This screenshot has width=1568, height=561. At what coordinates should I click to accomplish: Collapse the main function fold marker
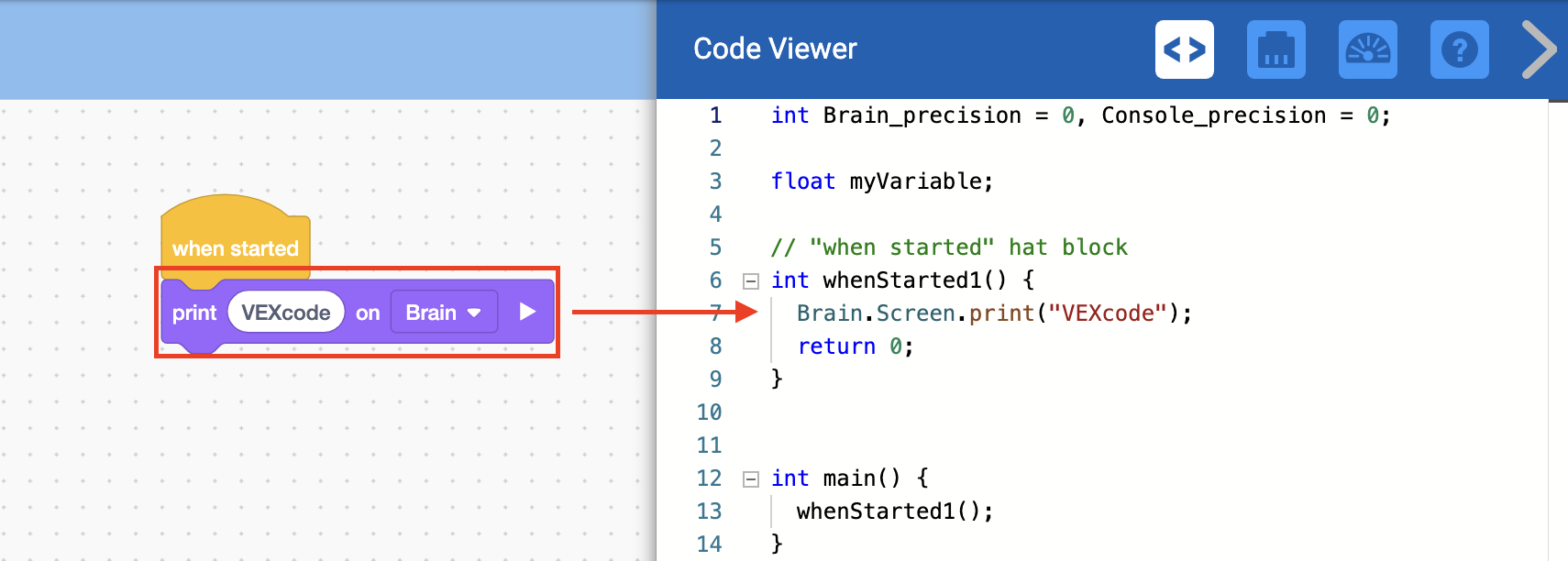pos(751,478)
